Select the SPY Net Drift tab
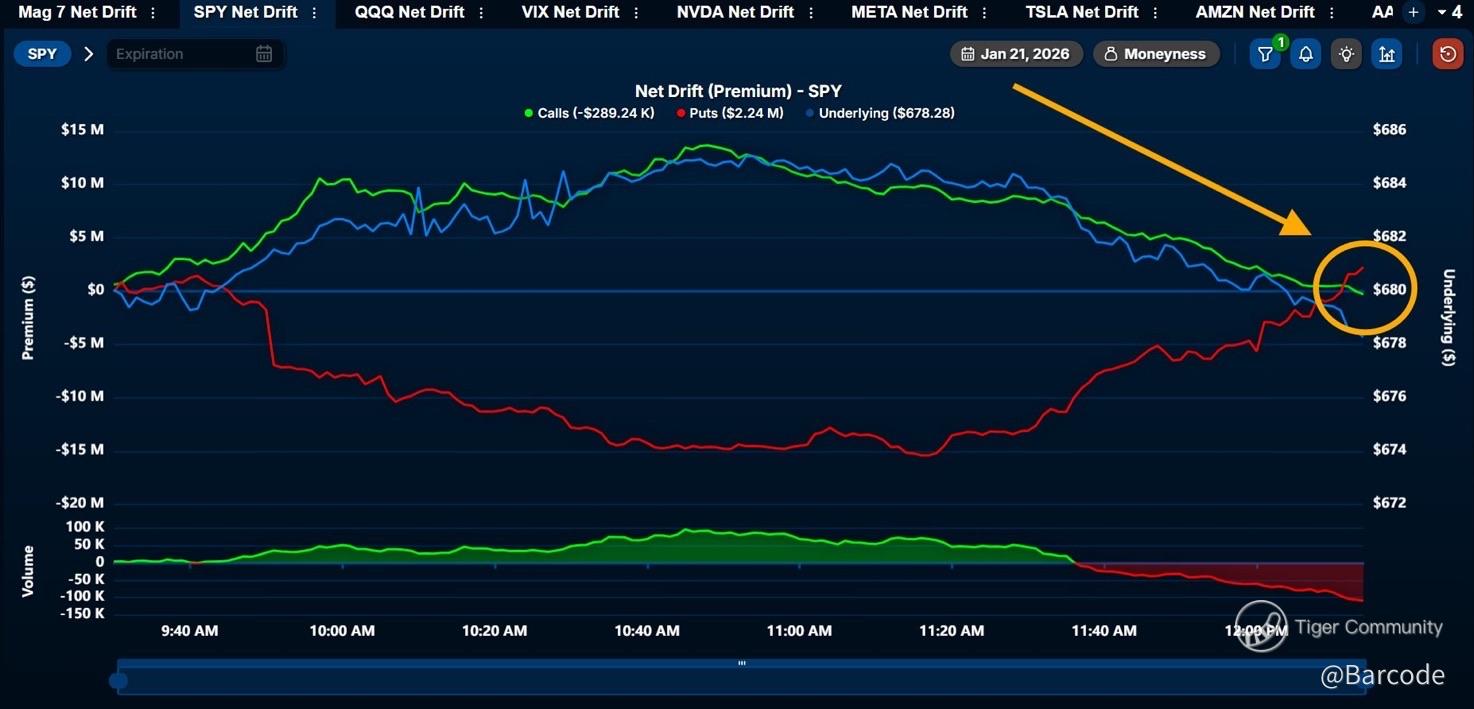This screenshot has height=709, width=1474. click(x=246, y=12)
